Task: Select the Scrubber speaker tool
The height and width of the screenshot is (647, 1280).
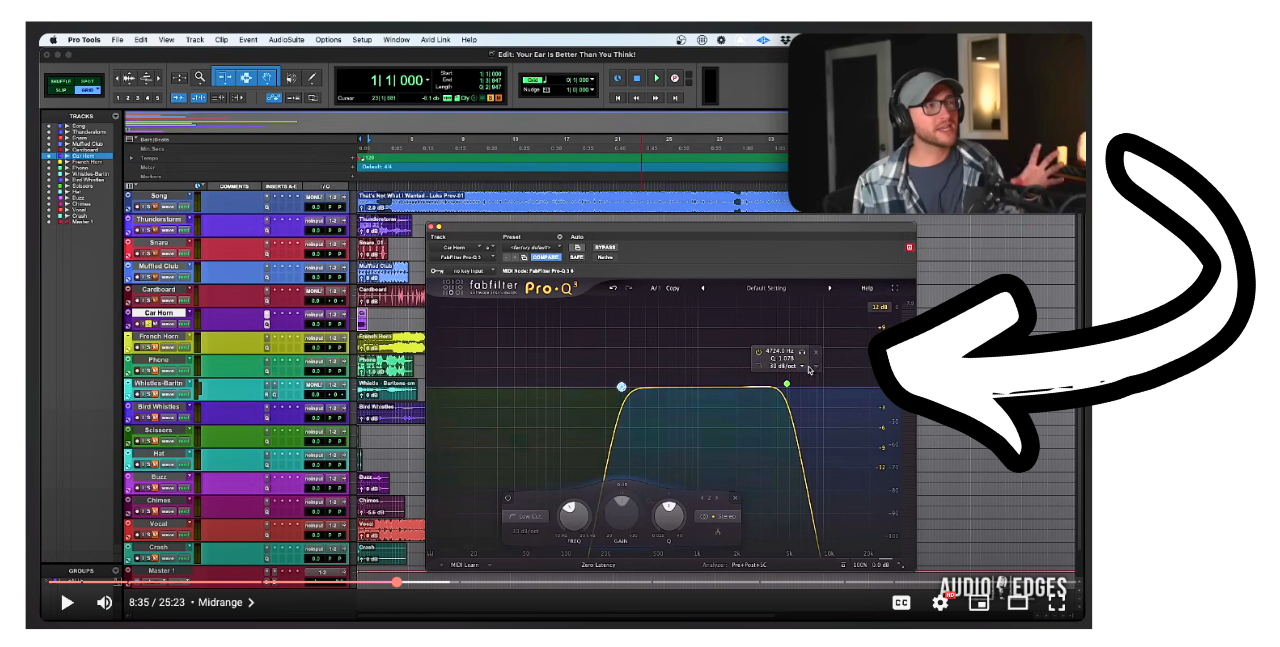Action: coord(291,77)
